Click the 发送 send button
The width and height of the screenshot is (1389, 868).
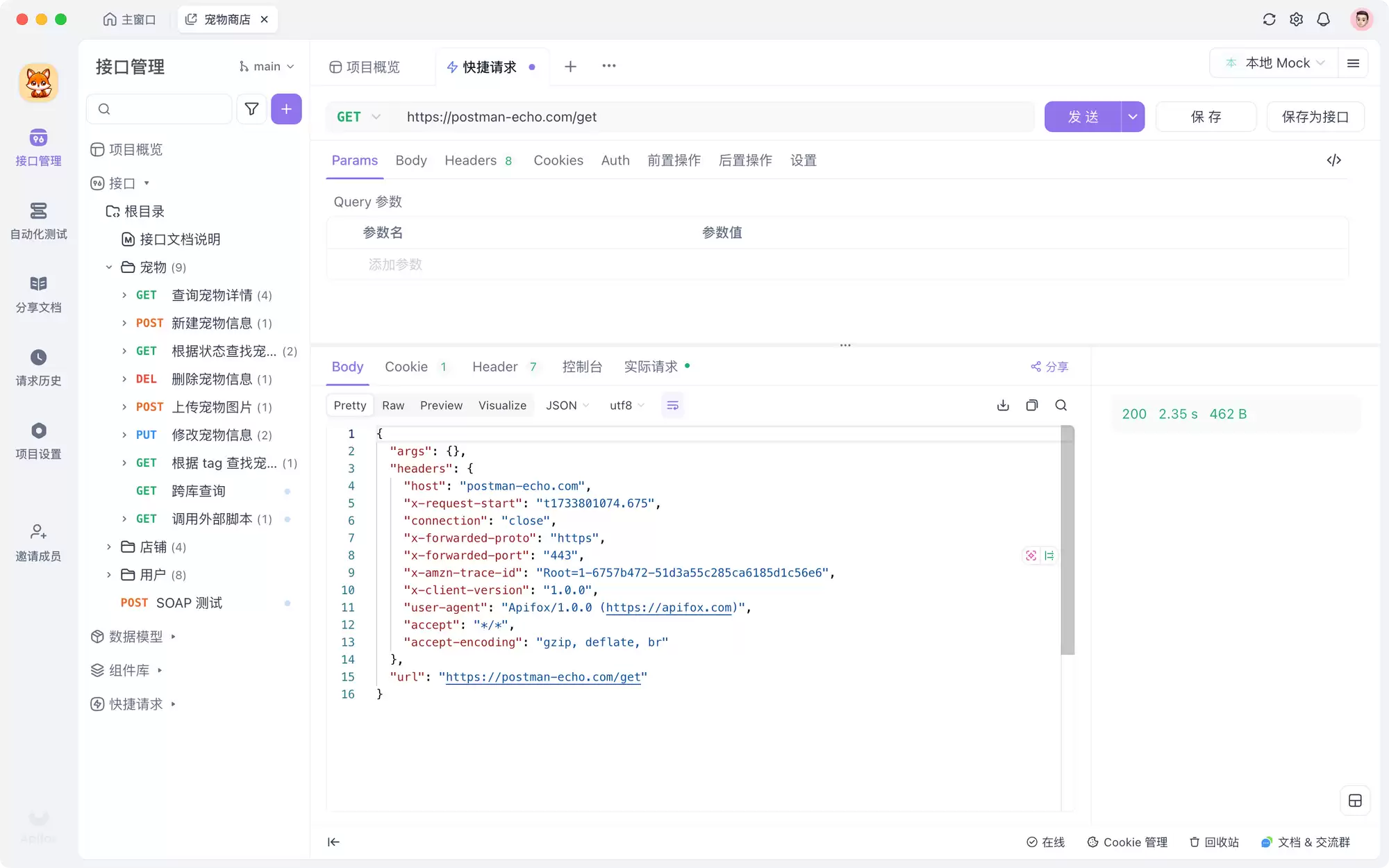click(x=1083, y=117)
